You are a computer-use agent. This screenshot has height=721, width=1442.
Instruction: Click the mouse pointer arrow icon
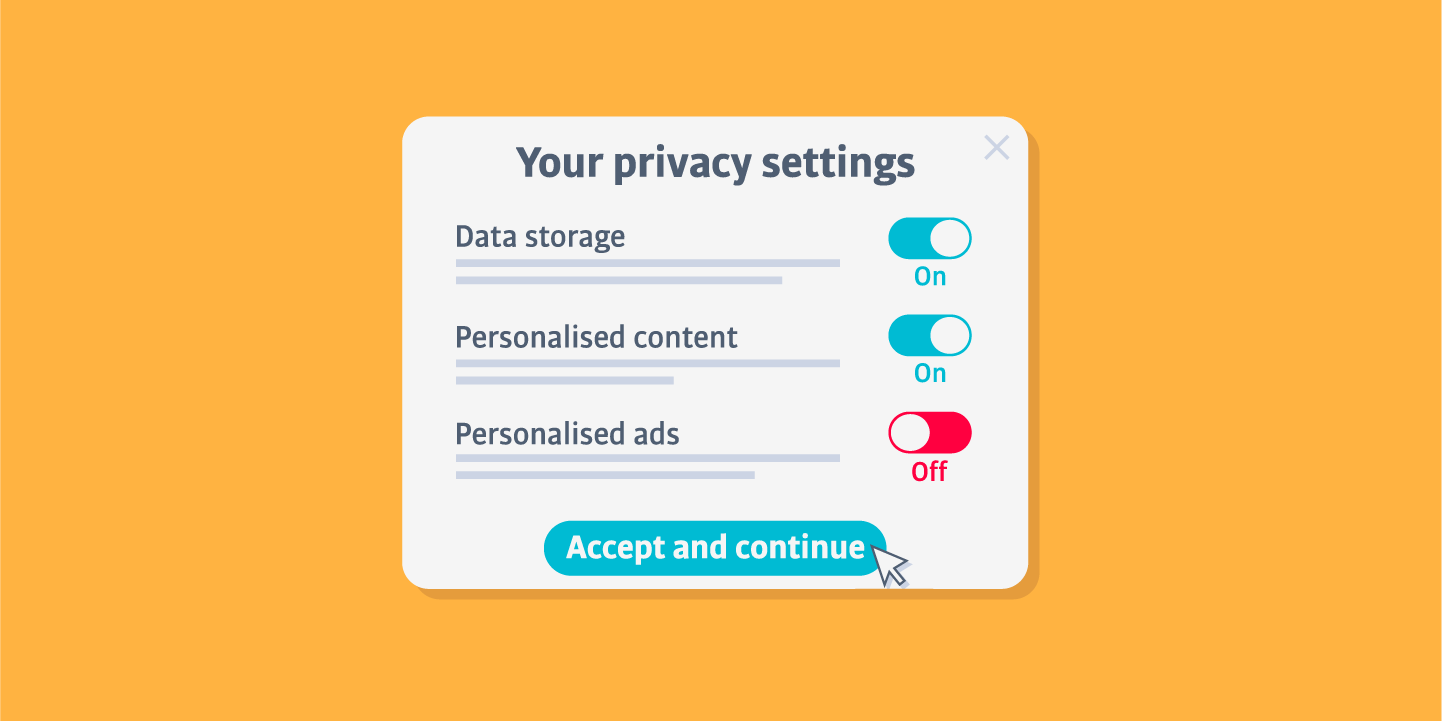(888, 563)
